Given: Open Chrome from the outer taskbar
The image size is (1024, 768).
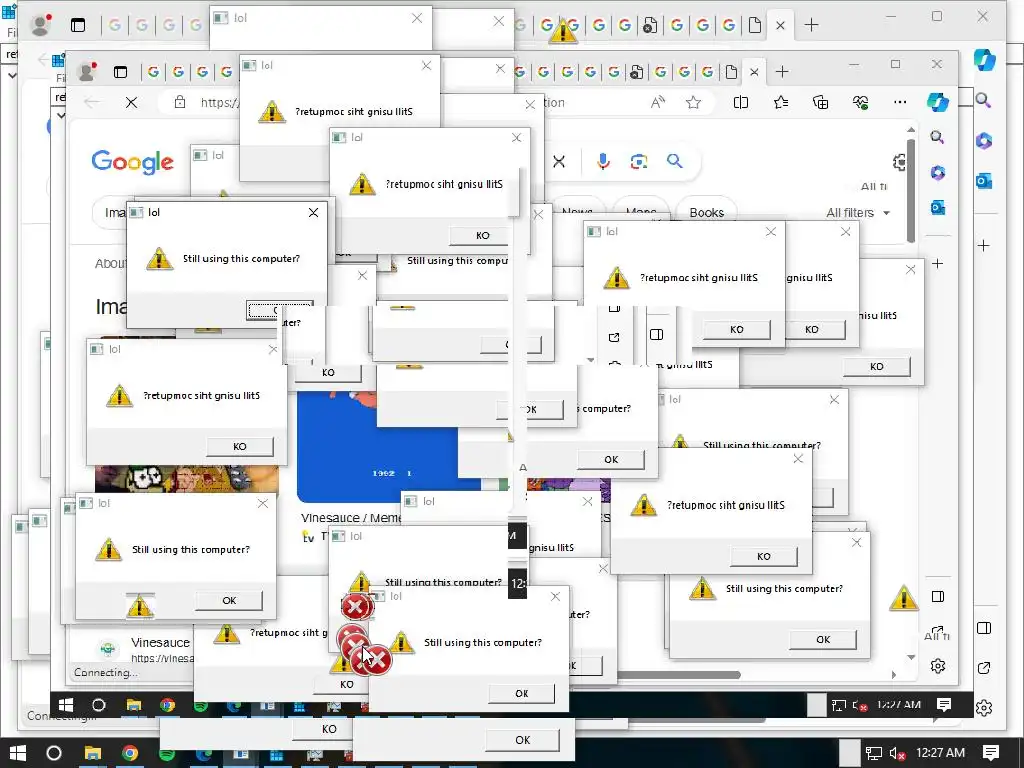Looking at the screenshot, I should (130, 753).
